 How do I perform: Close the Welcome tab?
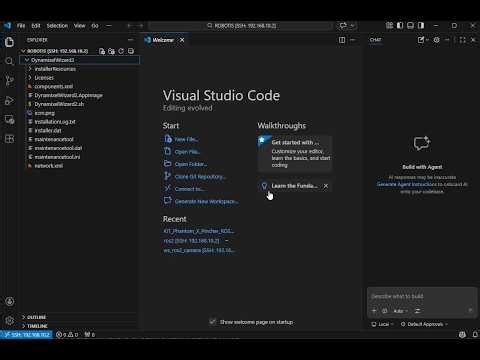[182, 40]
